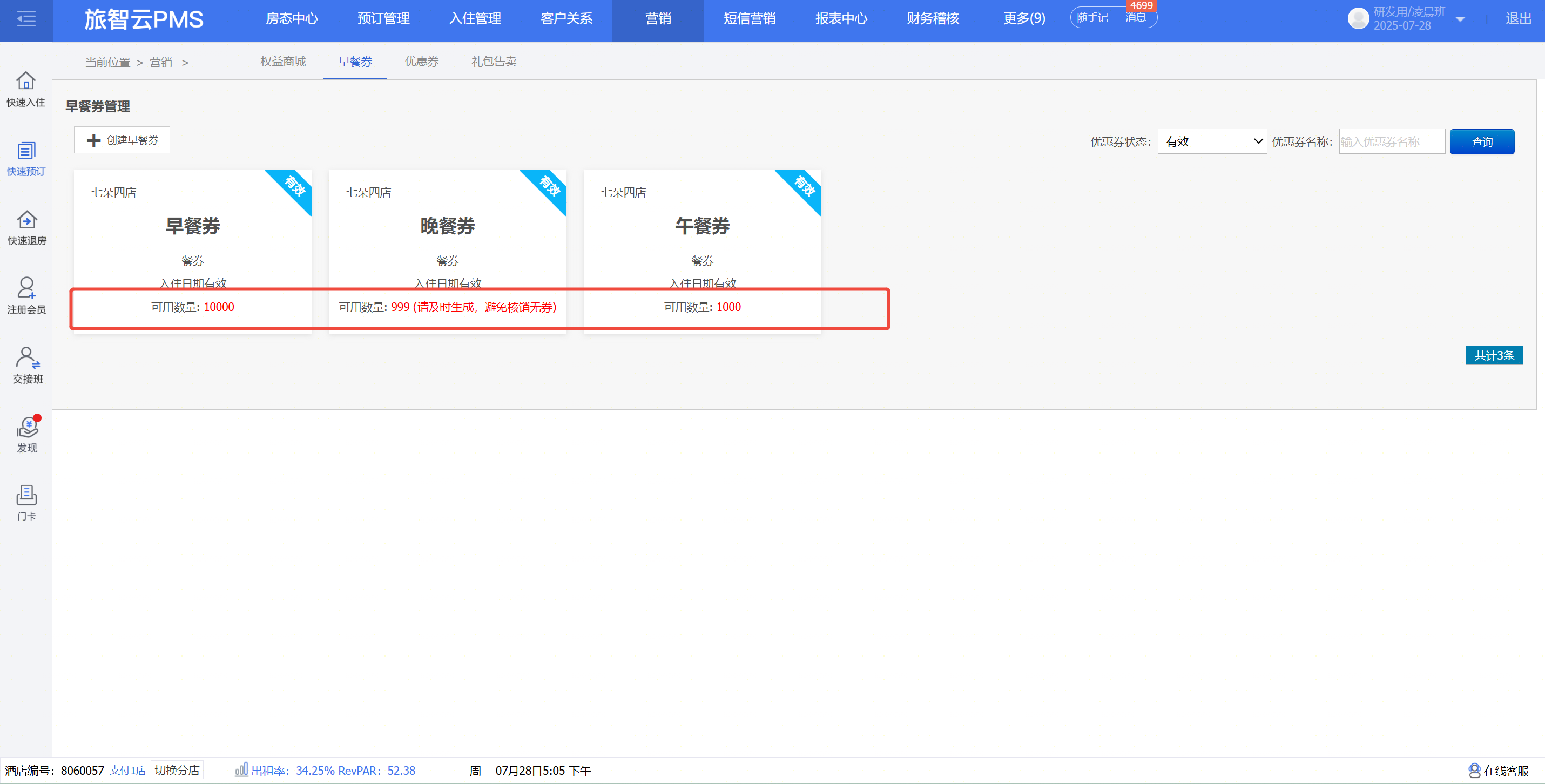Switch to the 权益商城 tab
1545x784 pixels.
(283, 62)
